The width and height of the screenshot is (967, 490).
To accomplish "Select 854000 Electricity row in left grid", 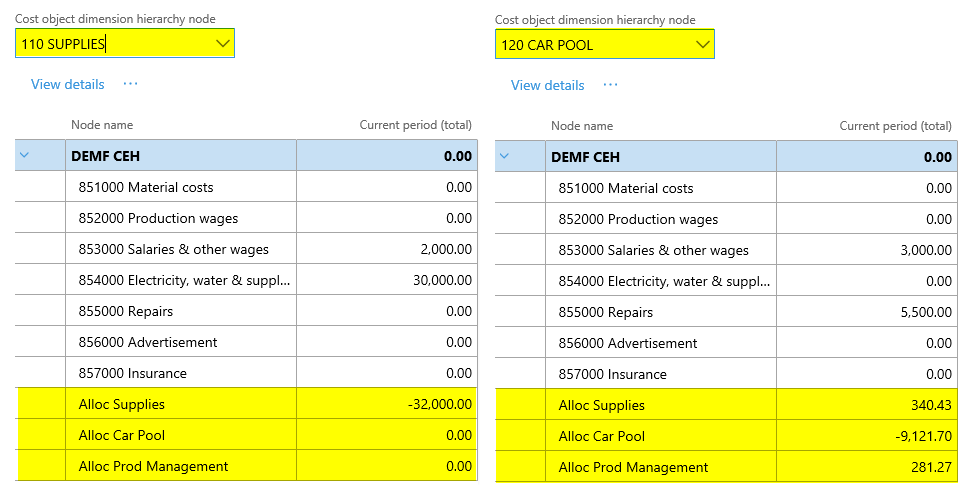I will [x=185, y=280].
